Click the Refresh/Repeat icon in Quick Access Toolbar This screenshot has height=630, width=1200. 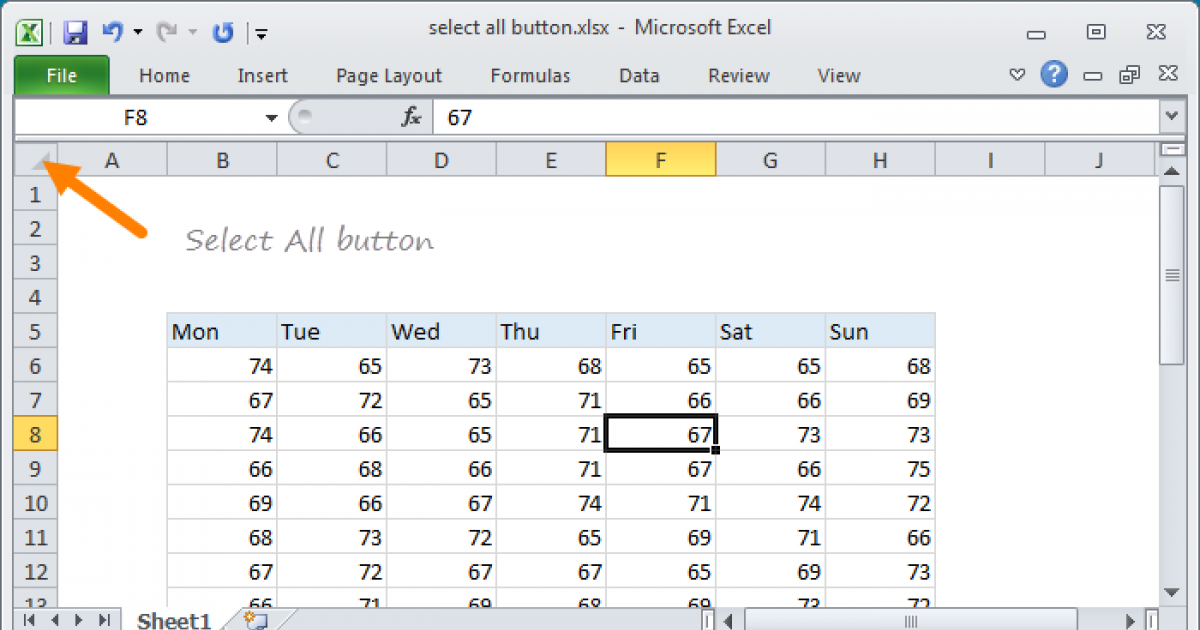pyautogui.click(x=222, y=32)
